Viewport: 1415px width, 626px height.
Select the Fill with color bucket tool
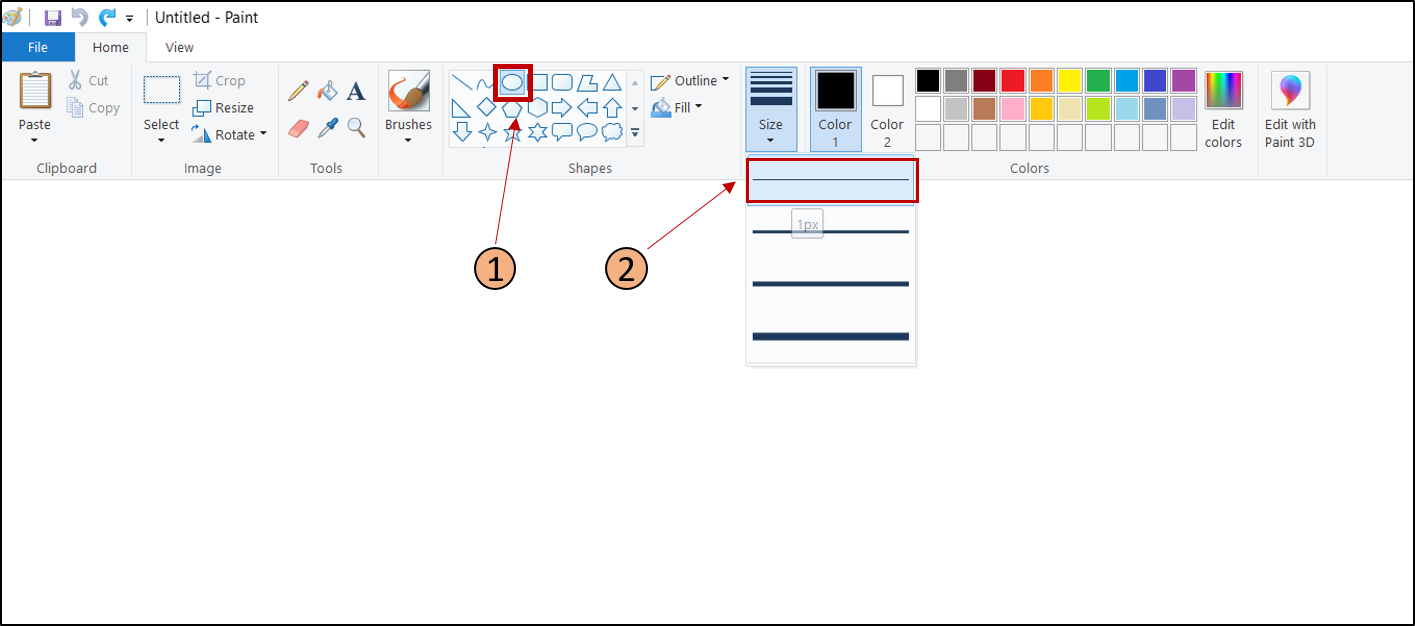pyautogui.click(x=327, y=91)
